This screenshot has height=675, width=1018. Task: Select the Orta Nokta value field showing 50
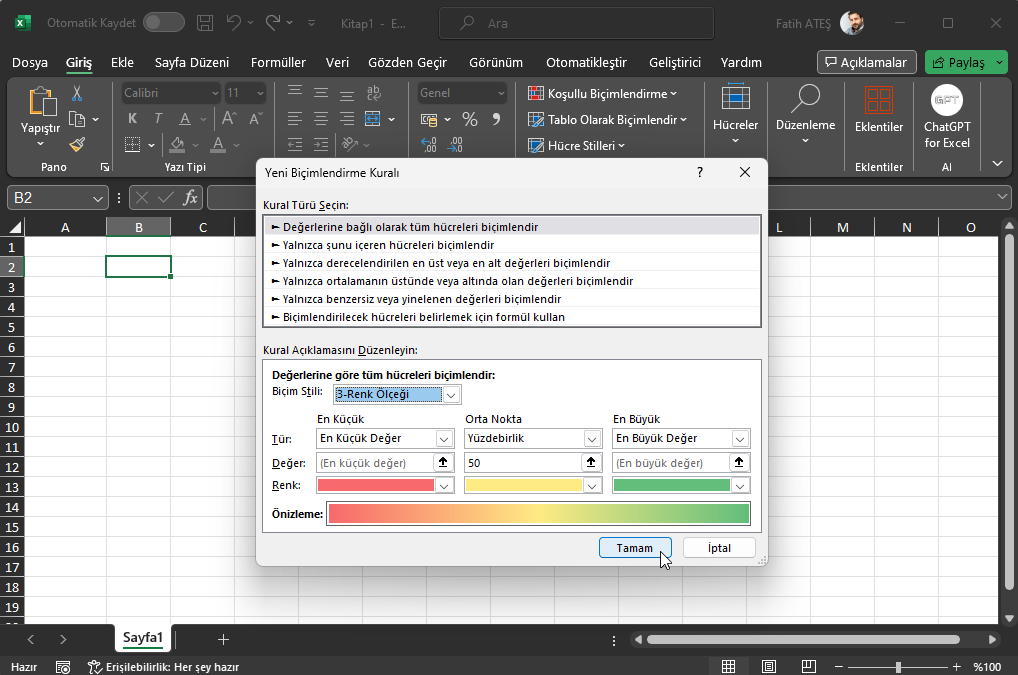[x=525, y=462]
